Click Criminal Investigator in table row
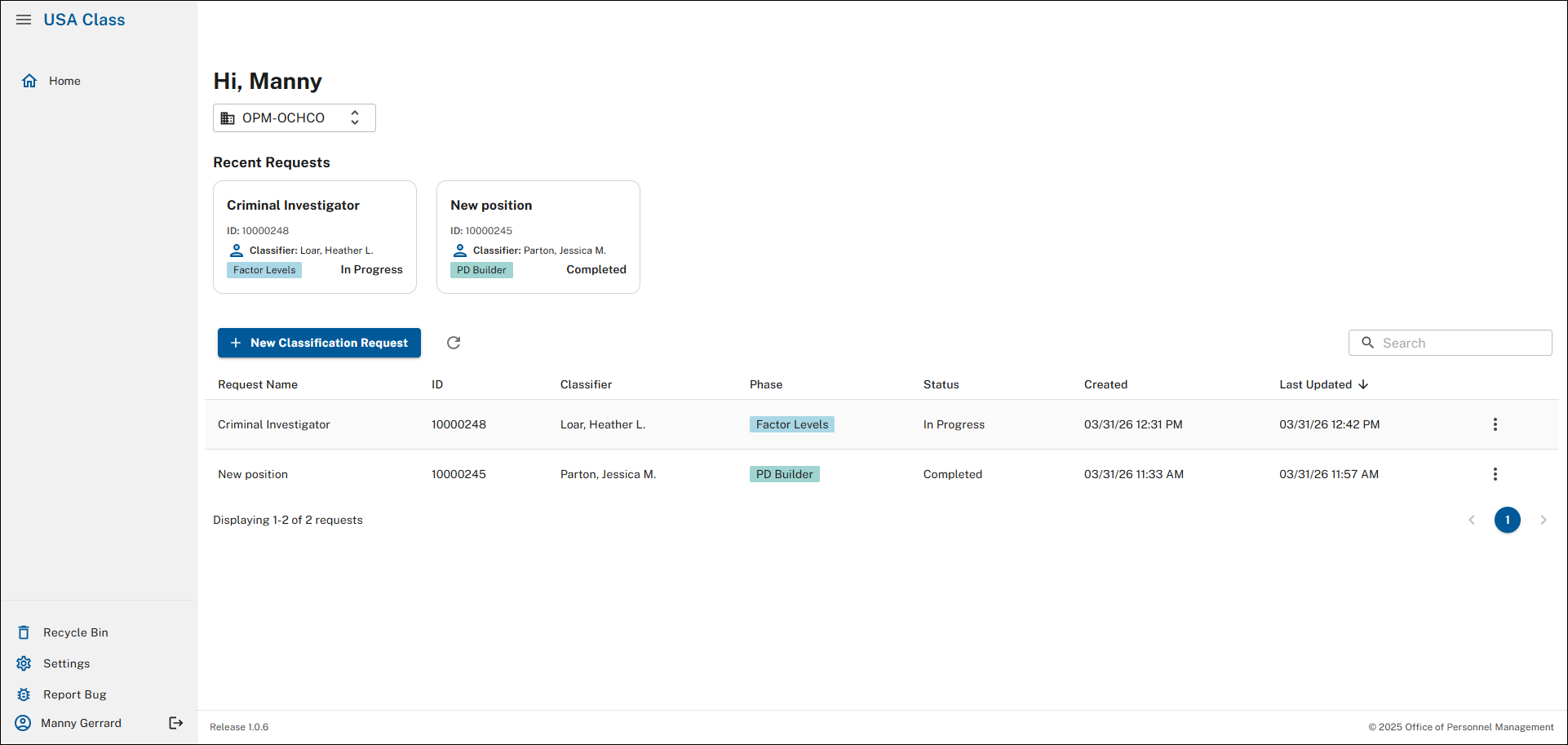Screen dimensions: 1568x745 pos(274,424)
